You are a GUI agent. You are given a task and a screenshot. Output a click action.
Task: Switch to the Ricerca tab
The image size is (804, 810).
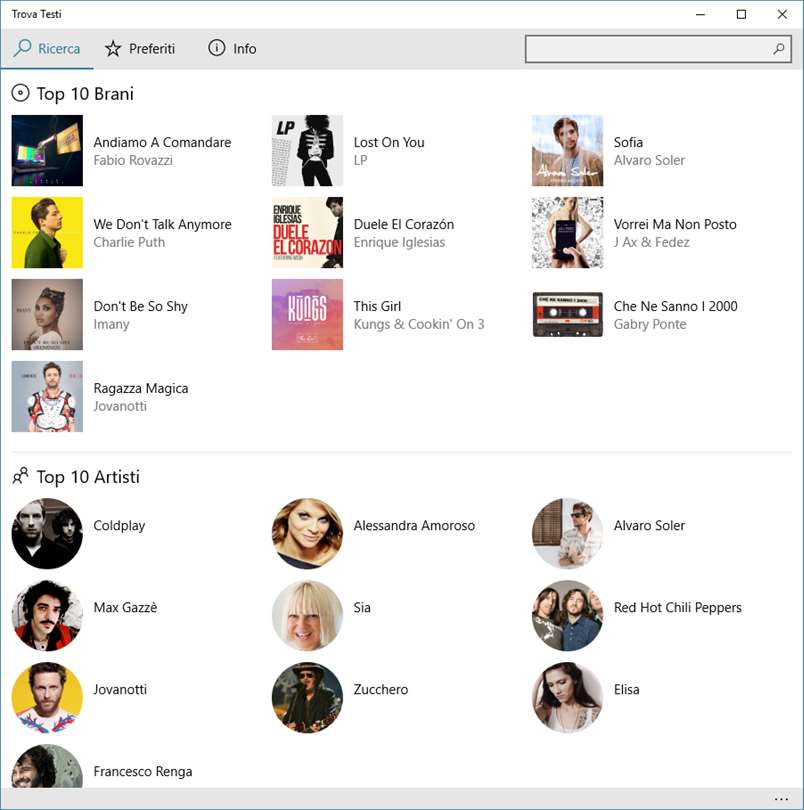point(47,49)
